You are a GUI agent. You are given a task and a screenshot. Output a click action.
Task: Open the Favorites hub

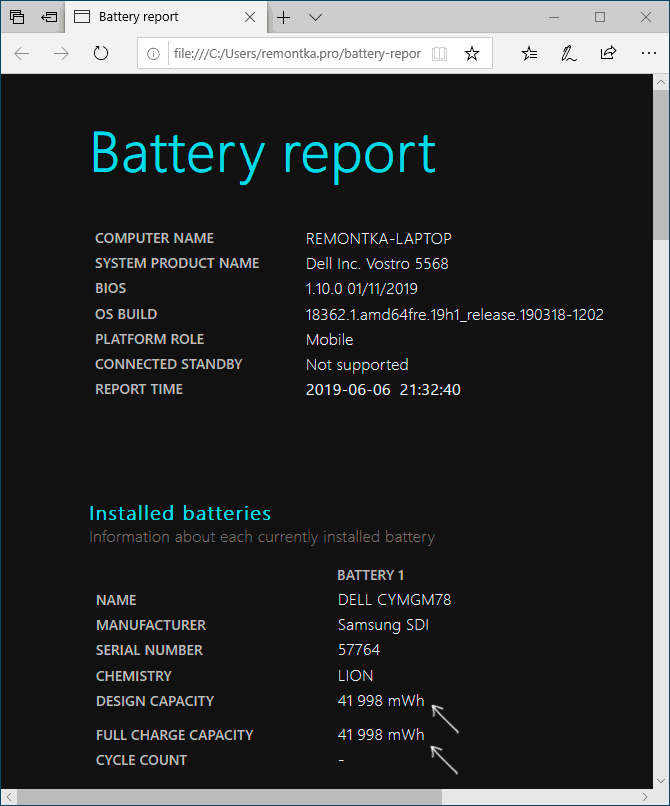tap(530, 53)
